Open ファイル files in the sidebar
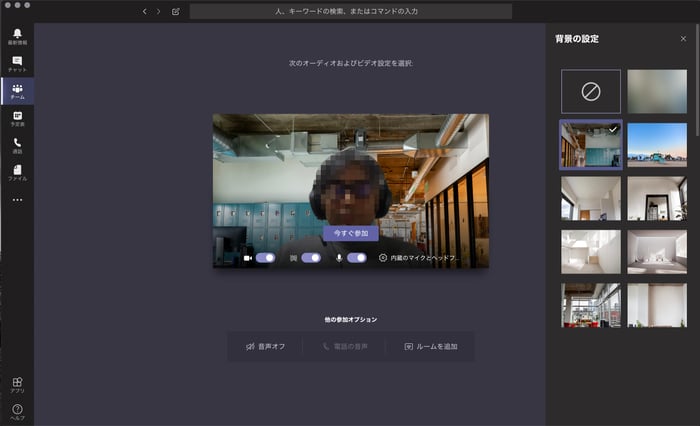This screenshot has height=426, width=700. coord(17,172)
